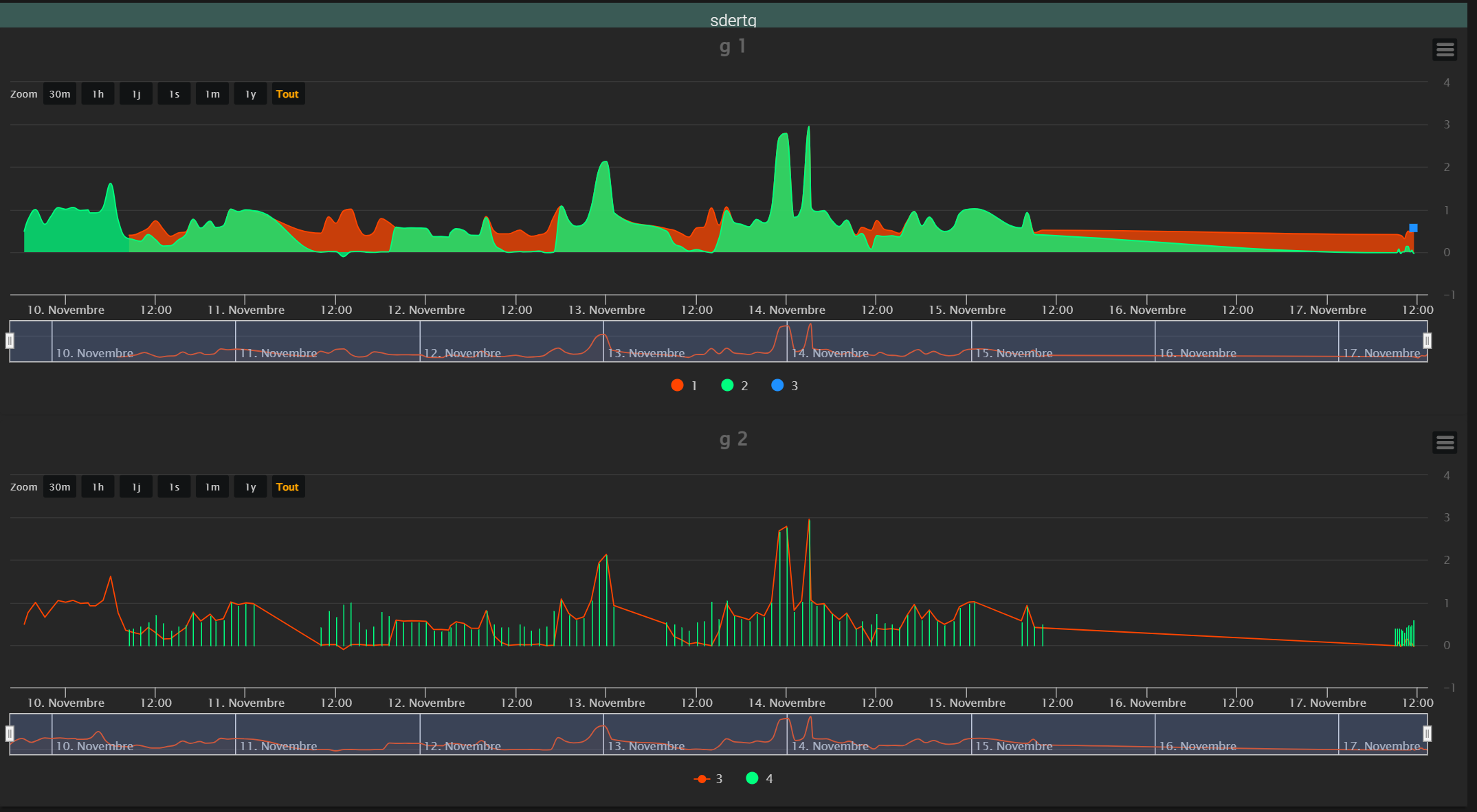The height and width of the screenshot is (812, 1477).
Task: Set g 1 zoom to 30m
Action: (x=60, y=94)
